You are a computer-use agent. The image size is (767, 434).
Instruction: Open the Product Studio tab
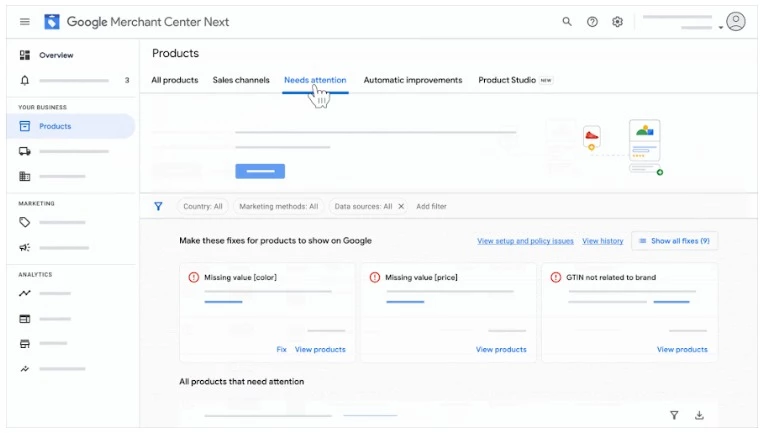coord(507,80)
